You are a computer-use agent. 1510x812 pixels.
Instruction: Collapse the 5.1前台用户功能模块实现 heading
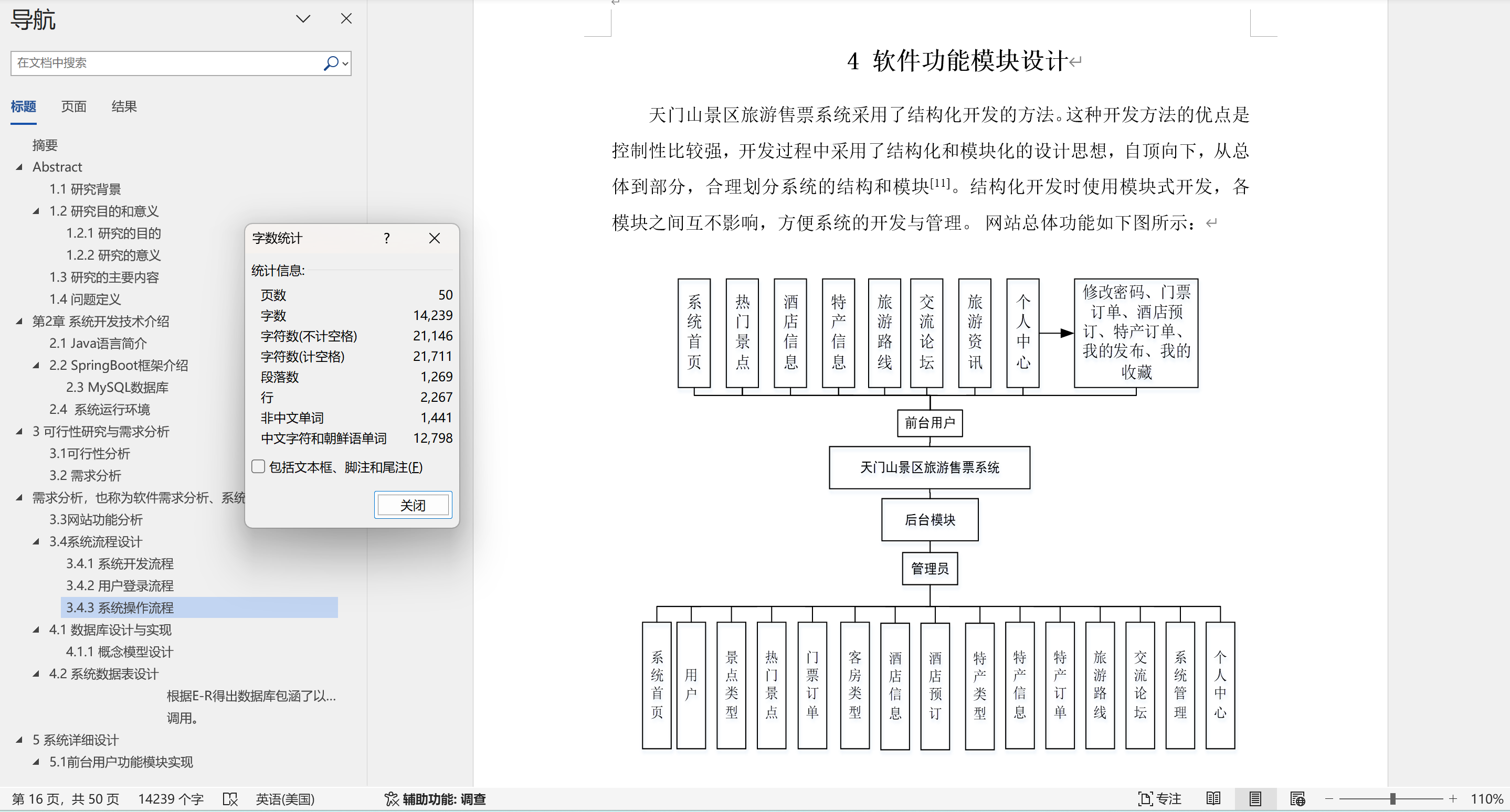click(36, 762)
